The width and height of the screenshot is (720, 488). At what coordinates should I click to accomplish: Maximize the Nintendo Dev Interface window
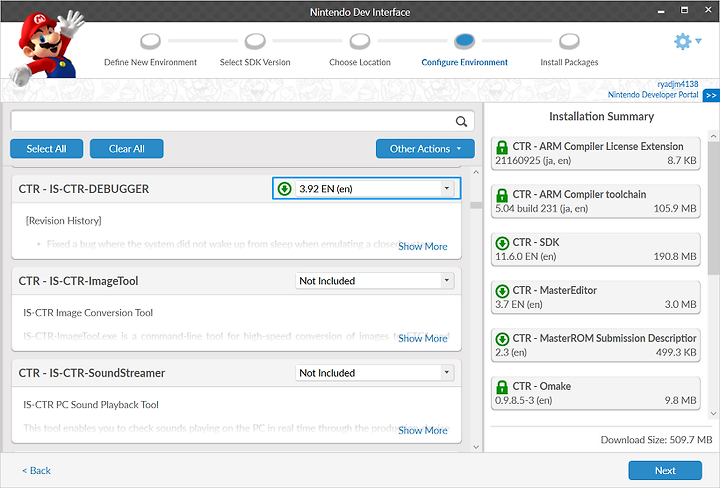pyautogui.click(x=684, y=10)
